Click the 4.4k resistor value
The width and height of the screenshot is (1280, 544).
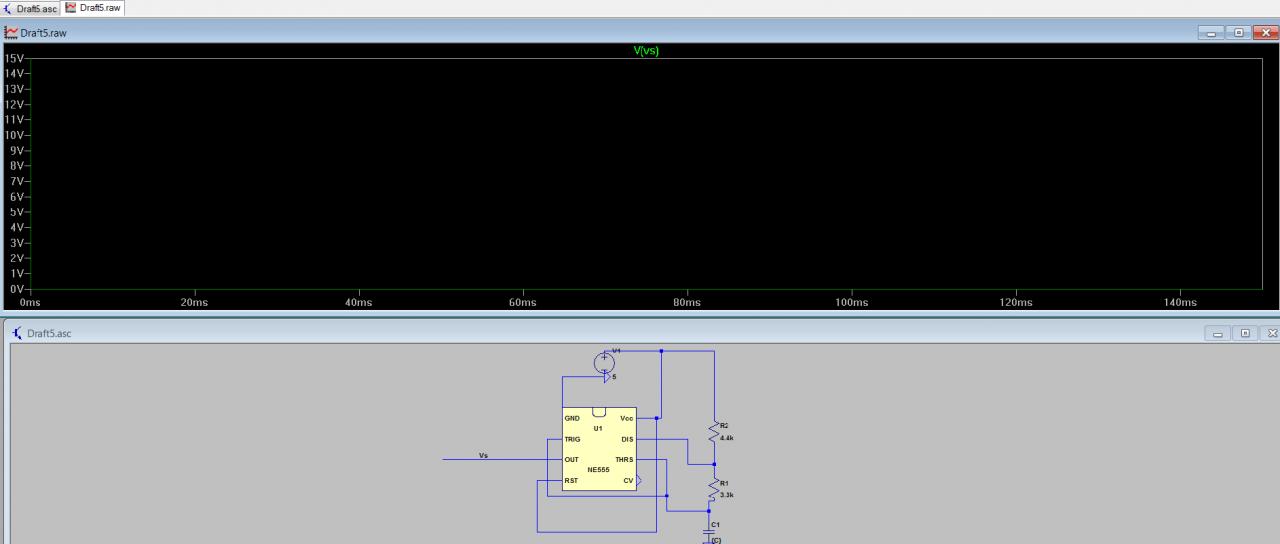tap(727, 438)
